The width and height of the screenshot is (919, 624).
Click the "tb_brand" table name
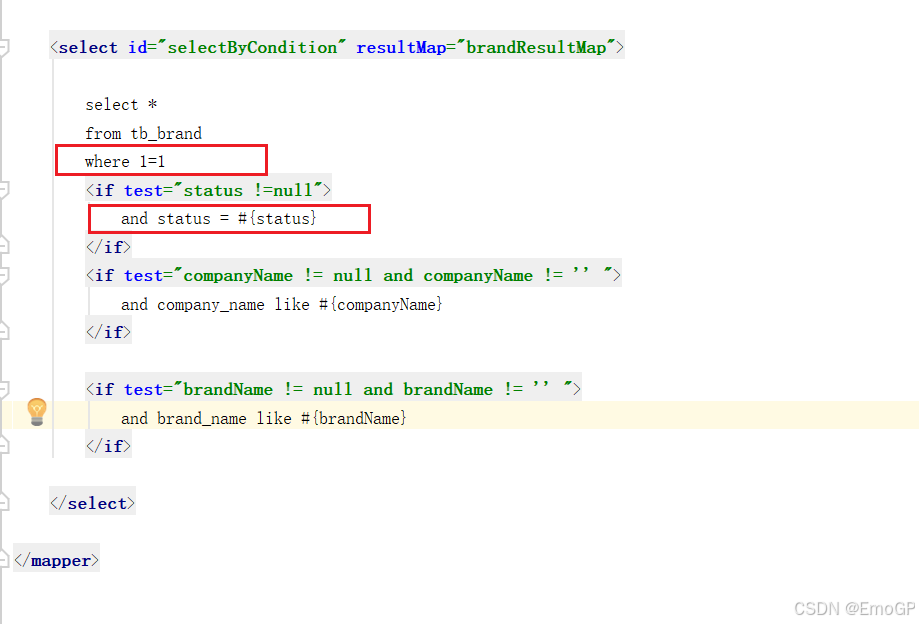166,134
